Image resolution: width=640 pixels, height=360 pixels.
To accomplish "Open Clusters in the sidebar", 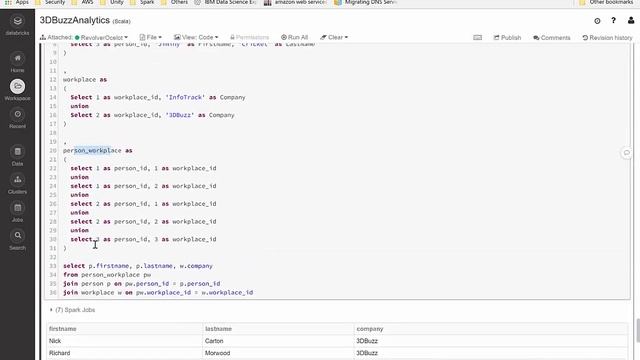I will point(17,184).
